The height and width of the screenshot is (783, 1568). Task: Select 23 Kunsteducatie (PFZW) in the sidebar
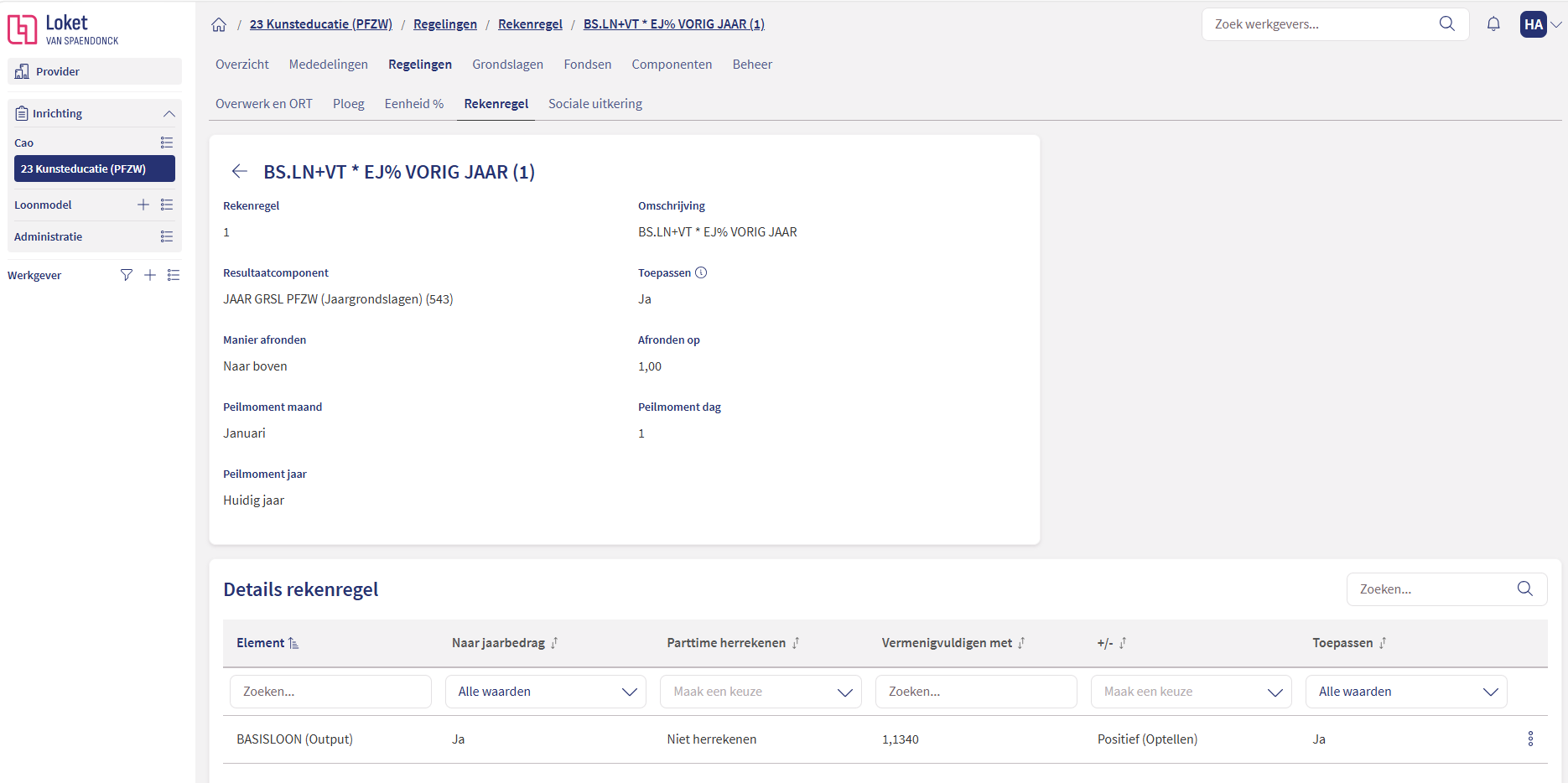95,169
